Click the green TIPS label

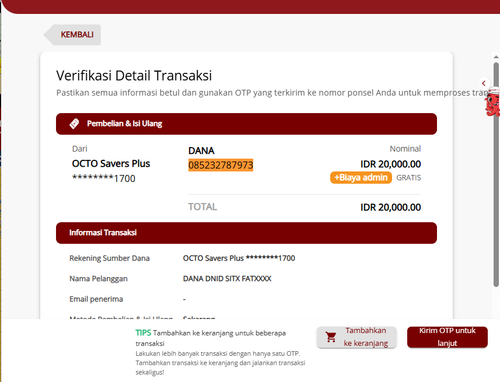coord(143,333)
